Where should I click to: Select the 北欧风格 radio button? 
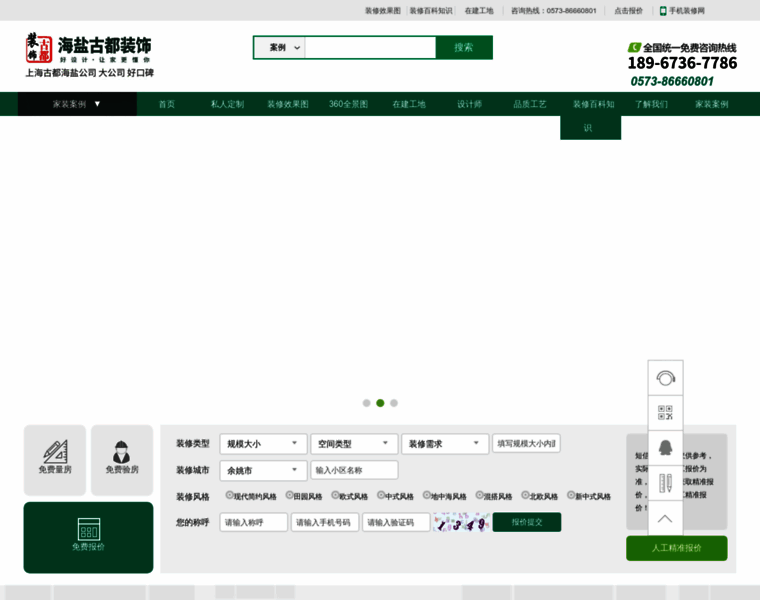(x=525, y=495)
